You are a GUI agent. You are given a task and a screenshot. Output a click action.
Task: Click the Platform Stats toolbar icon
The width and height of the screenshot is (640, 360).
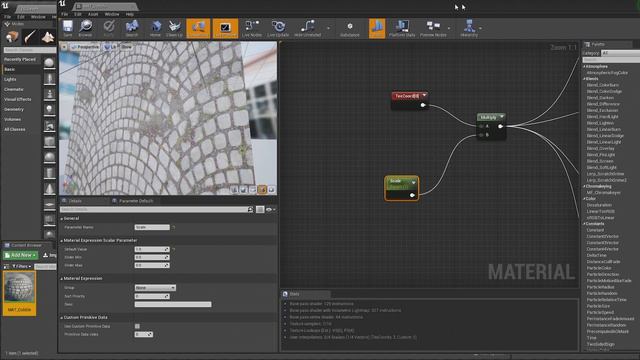(x=402, y=28)
